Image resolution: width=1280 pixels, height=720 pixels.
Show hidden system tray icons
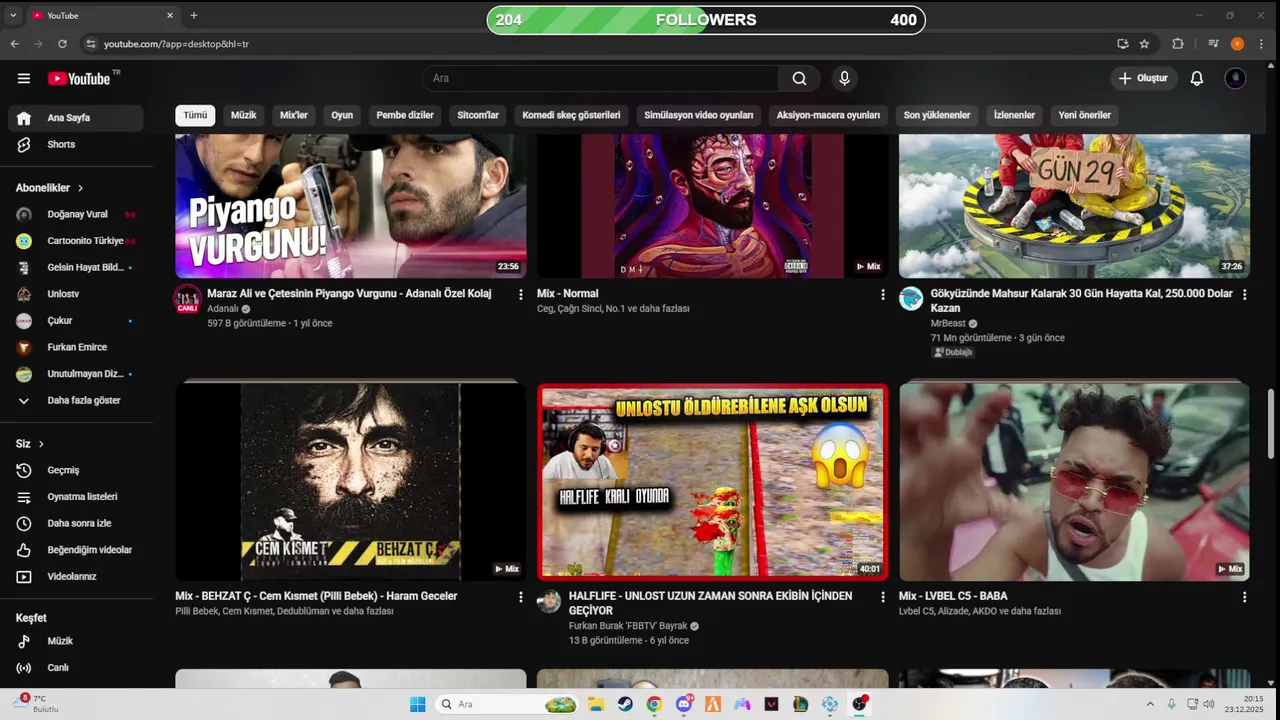[1150, 704]
